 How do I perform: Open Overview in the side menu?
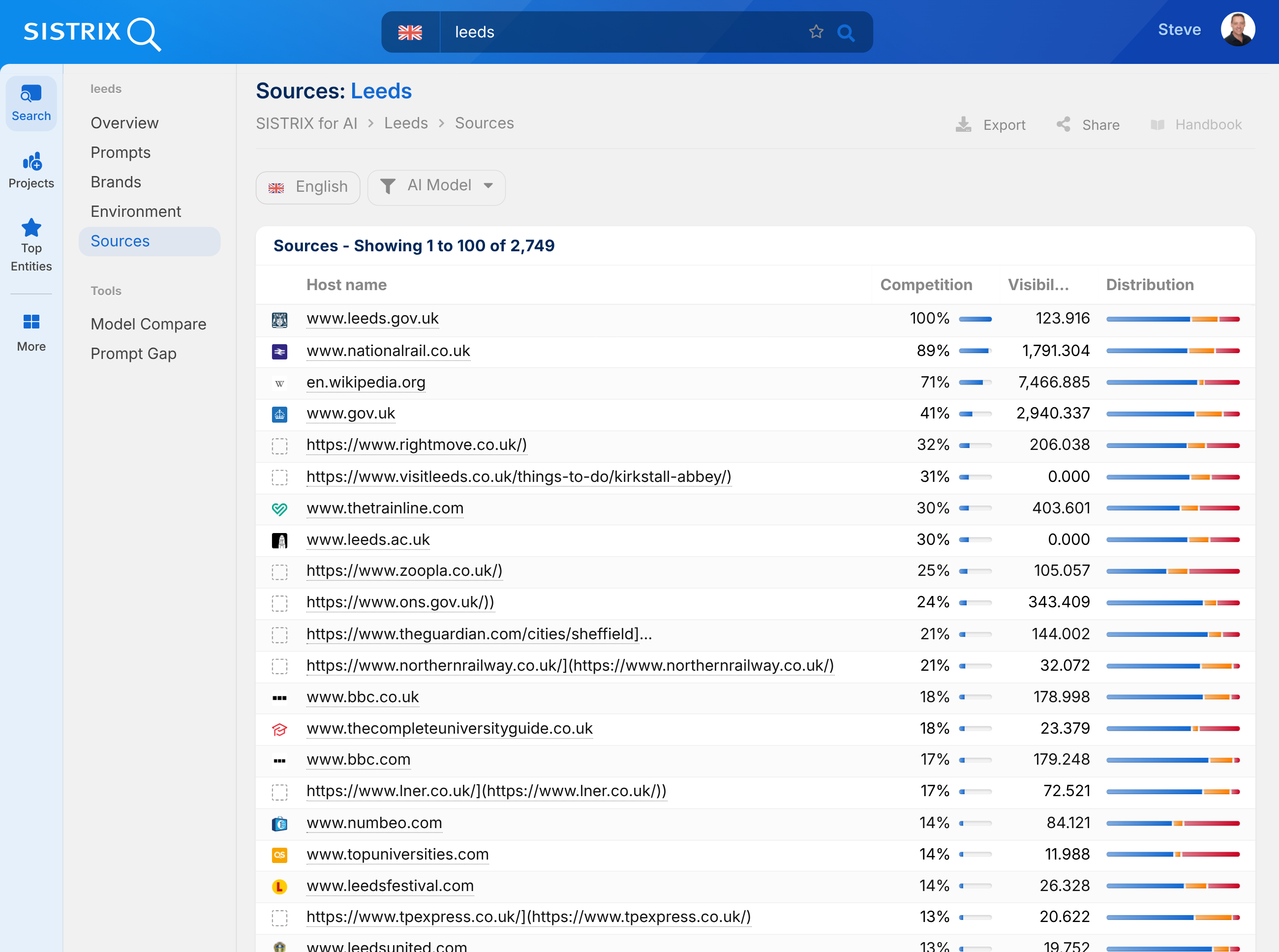click(124, 123)
